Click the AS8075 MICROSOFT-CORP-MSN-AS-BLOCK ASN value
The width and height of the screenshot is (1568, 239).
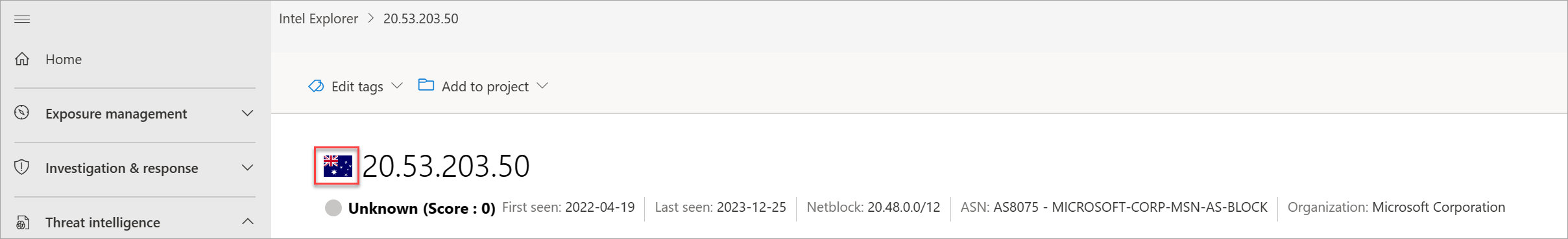point(1130,207)
